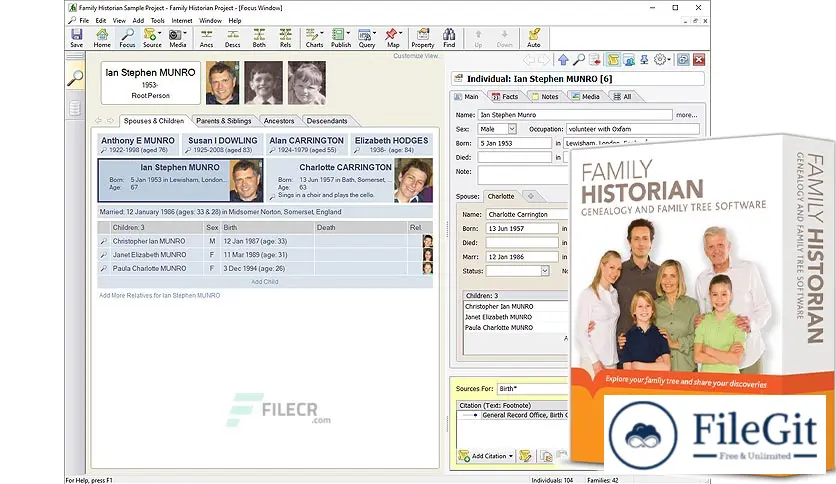Show the Descs descendants diagram
836x484 pixels.
click(232, 38)
